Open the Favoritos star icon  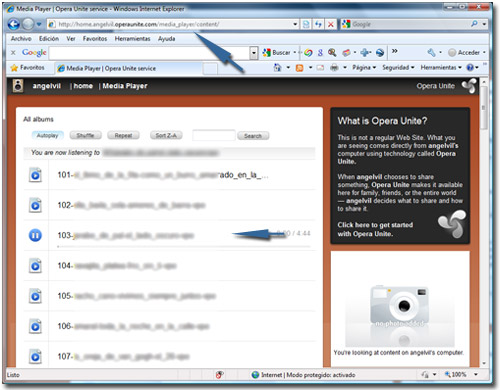click(x=14, y=68)
